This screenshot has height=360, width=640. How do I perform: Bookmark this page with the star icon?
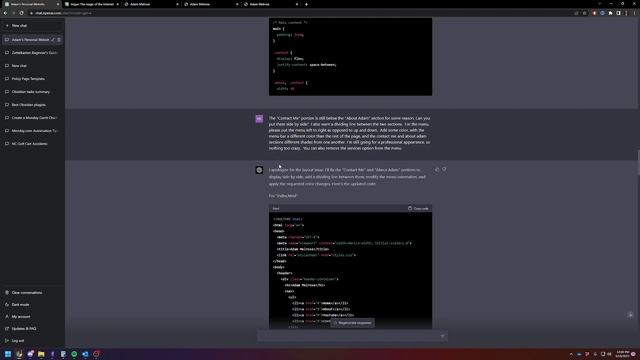pyautogui.click(x=584, y=13)
